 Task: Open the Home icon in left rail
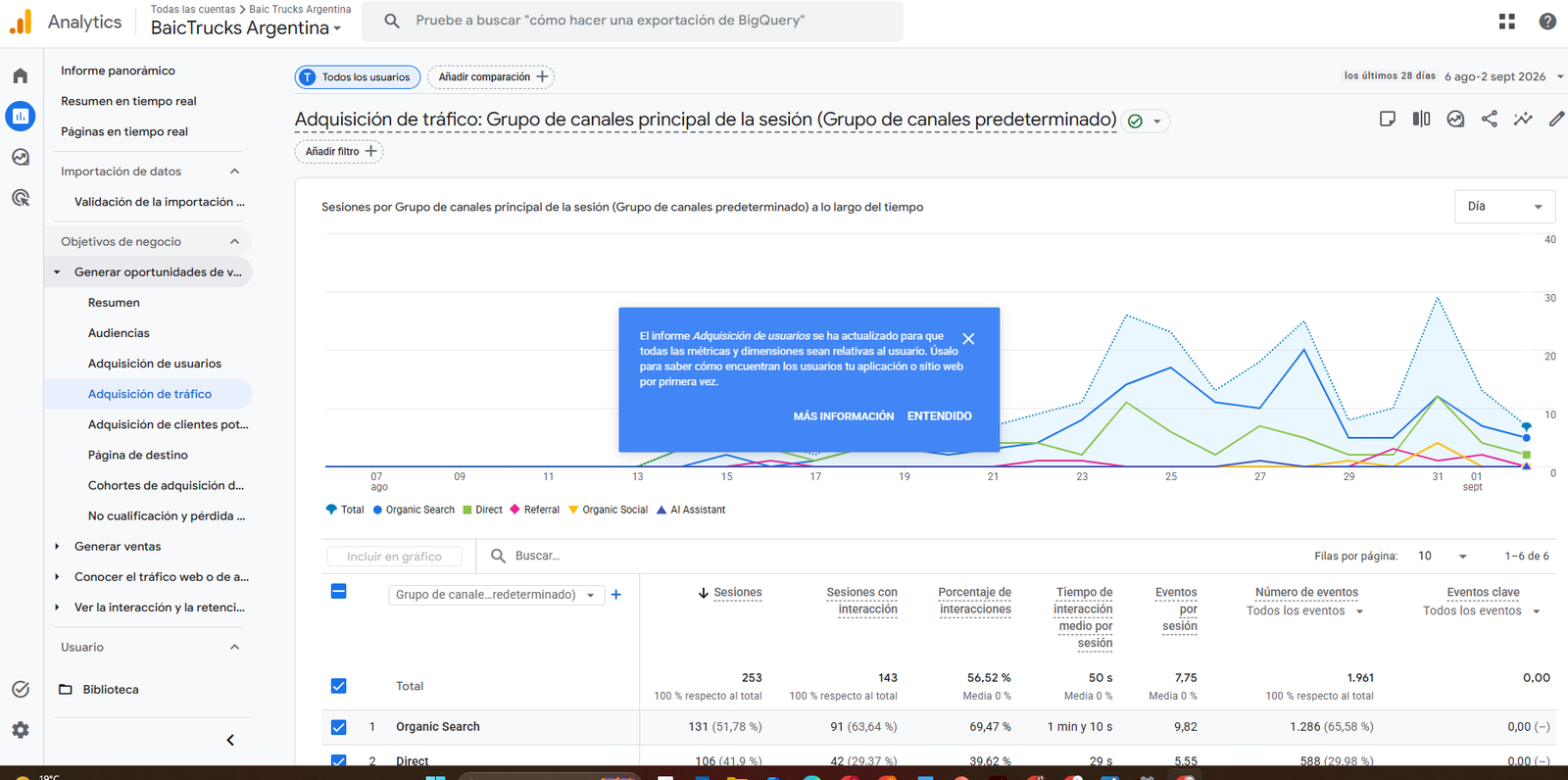pos(21,75)
